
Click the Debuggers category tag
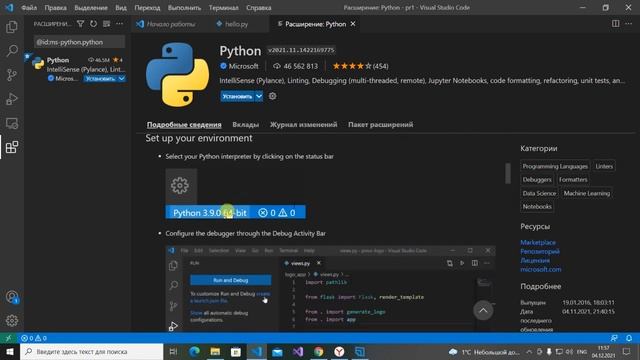click(537, 180)
